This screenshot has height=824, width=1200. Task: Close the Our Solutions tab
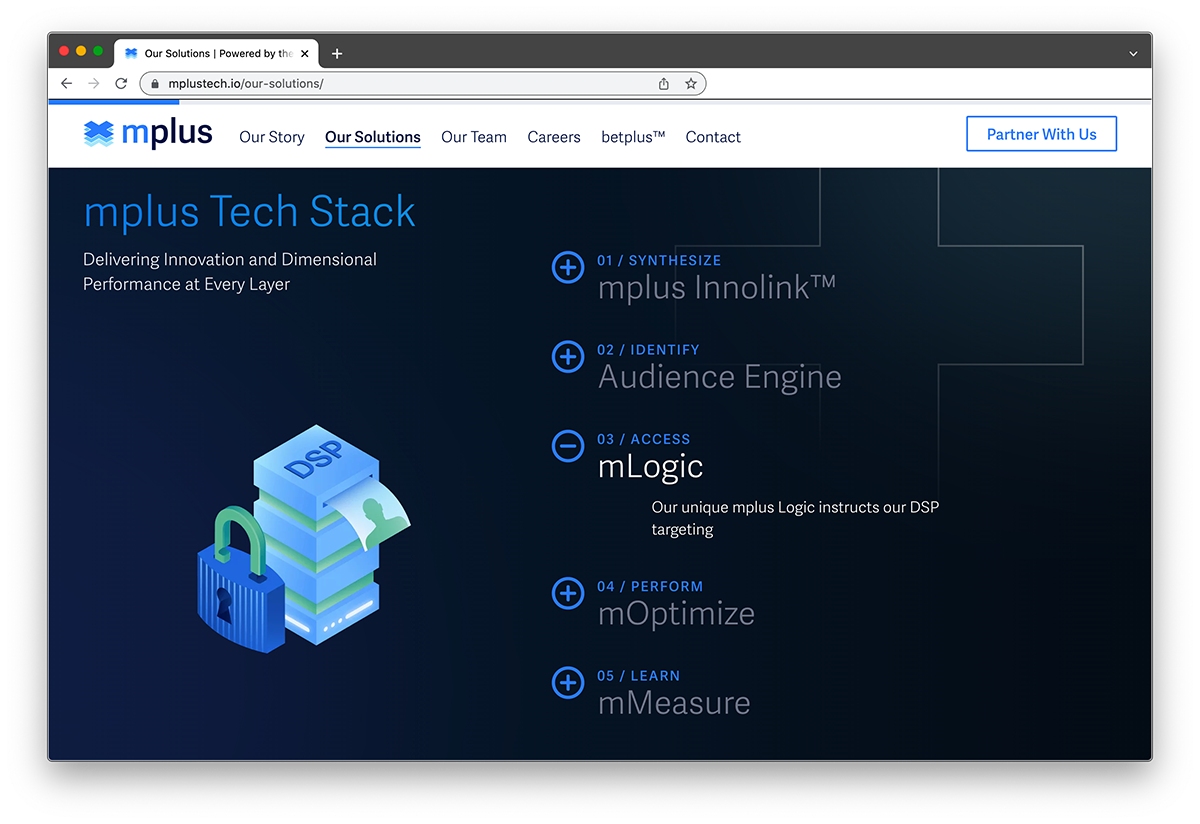305,54
